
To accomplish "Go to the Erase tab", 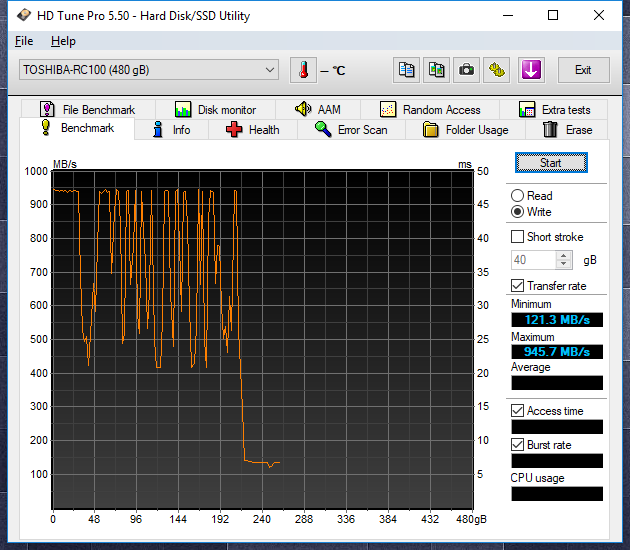I will click(x=567, y=130).
